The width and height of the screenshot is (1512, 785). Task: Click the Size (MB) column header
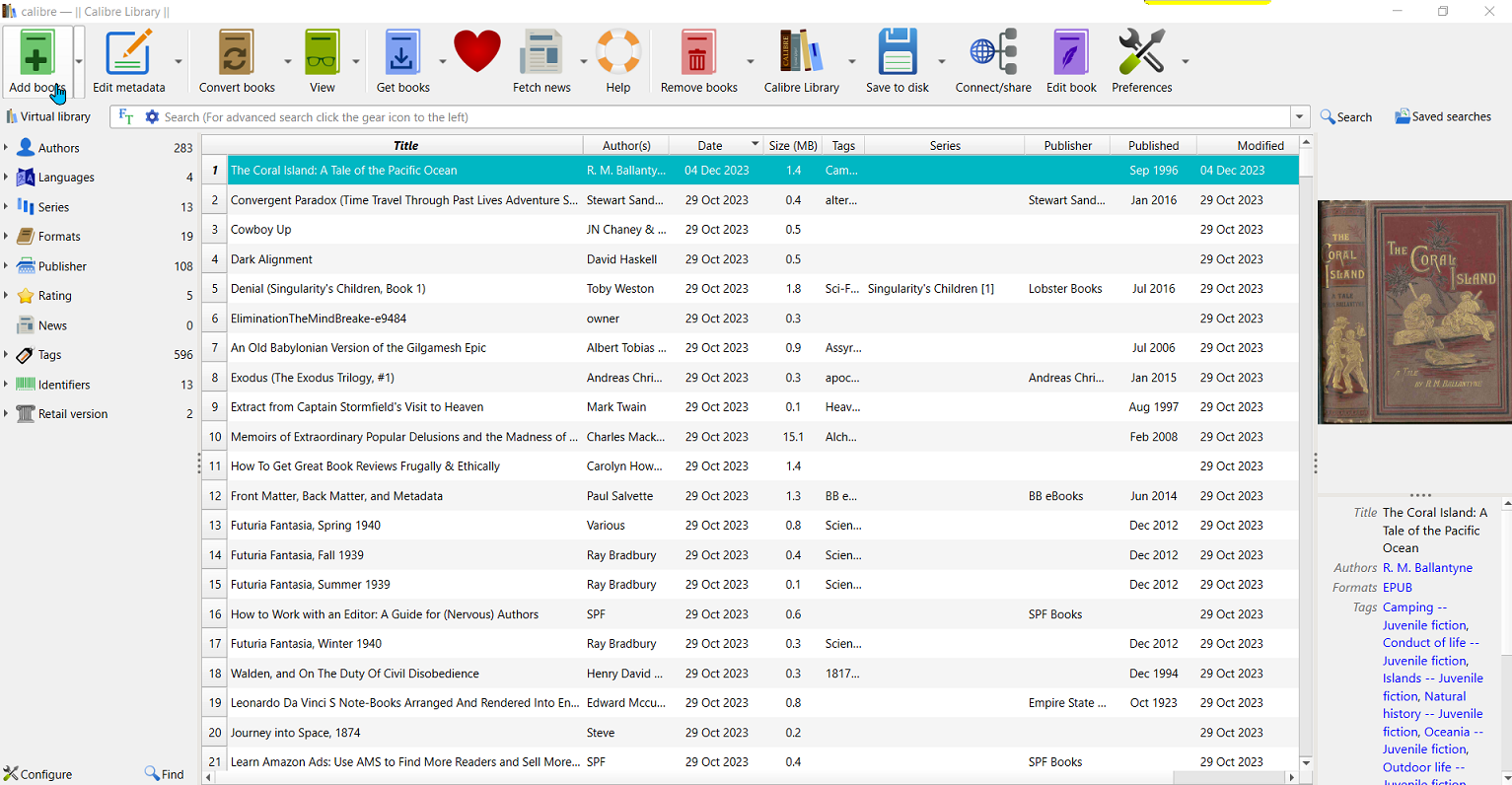(x=792, y=145)
